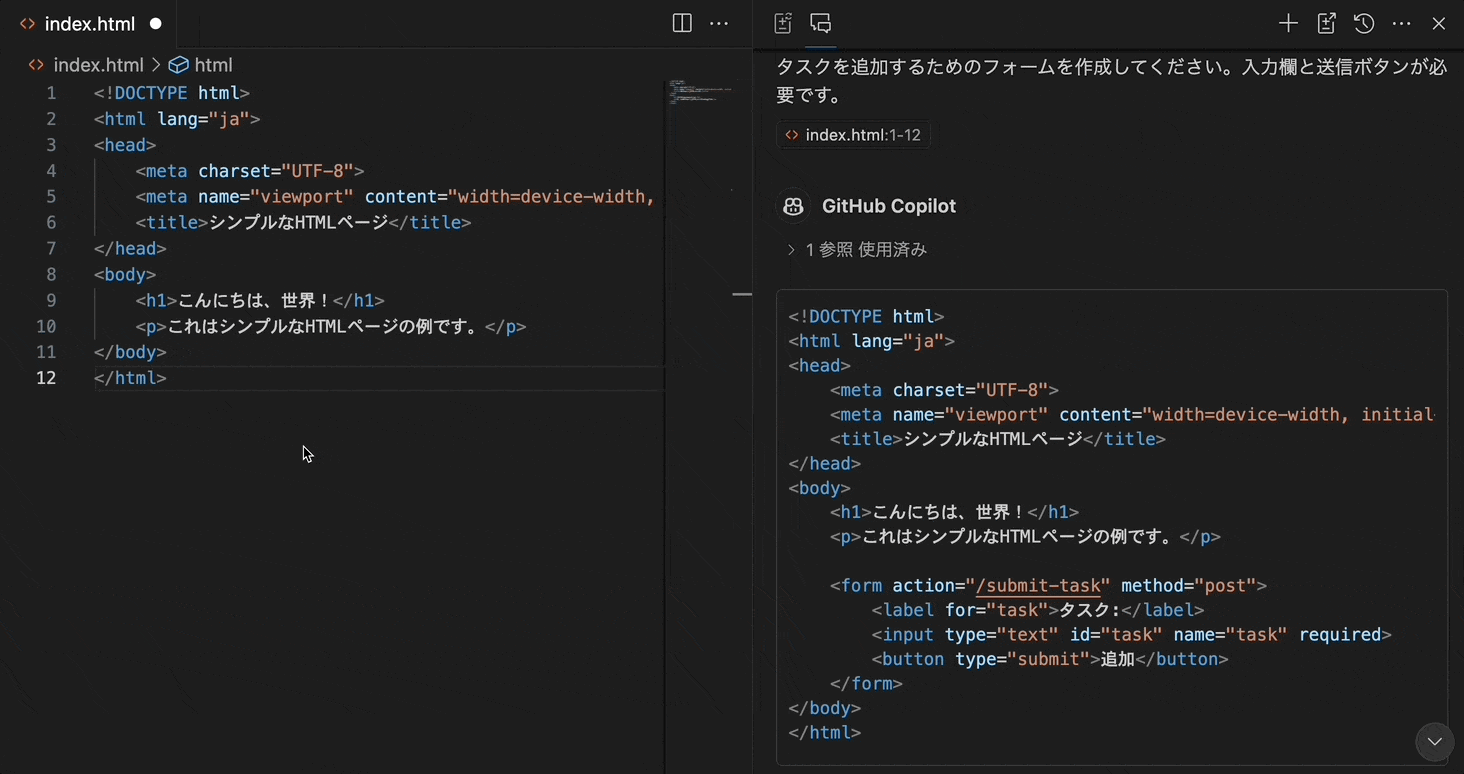Select the chat view icon in the panel header
The height and width of the screenshot is (774, 1464).
point(821,24)
